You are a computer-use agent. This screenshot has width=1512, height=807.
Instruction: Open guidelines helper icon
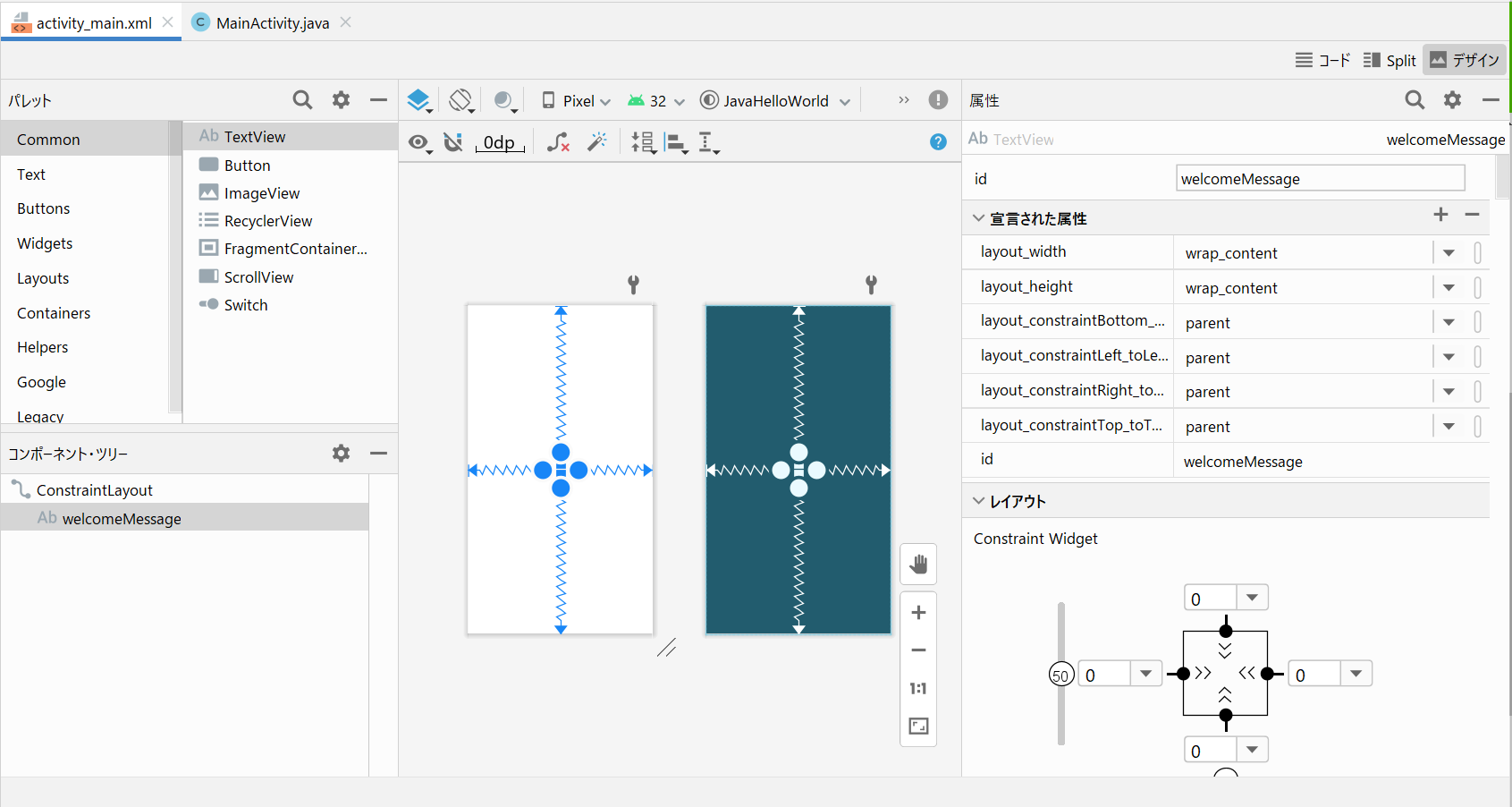(708, 142)
